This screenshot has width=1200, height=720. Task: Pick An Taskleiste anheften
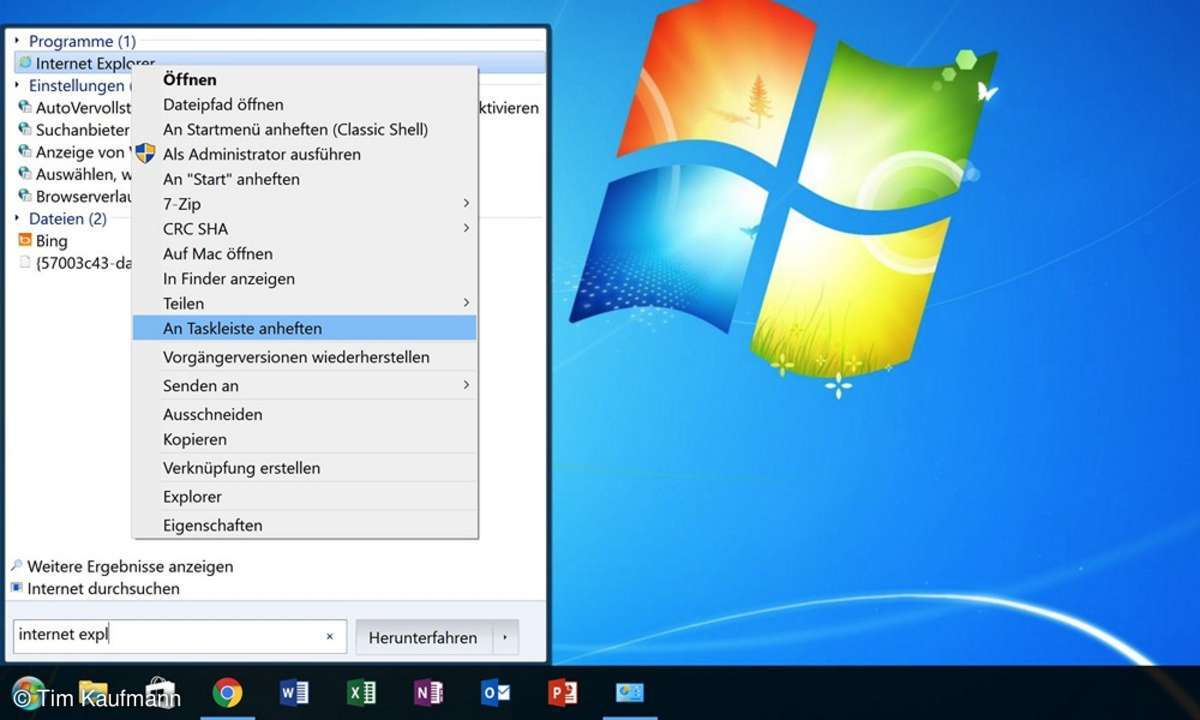pos(305,328)
